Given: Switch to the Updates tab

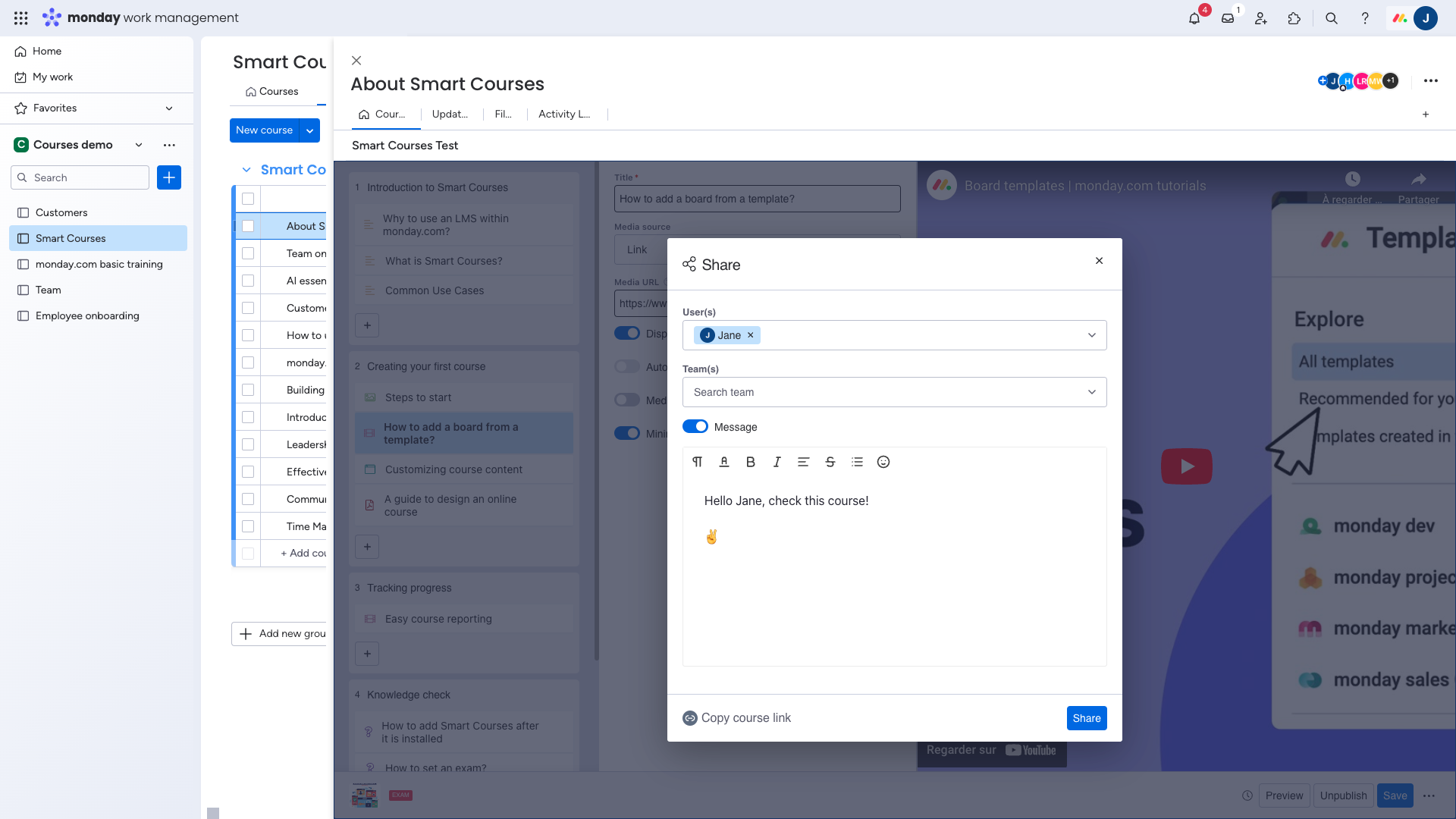Looking at the screenshot, I should [x=450, y=115].
